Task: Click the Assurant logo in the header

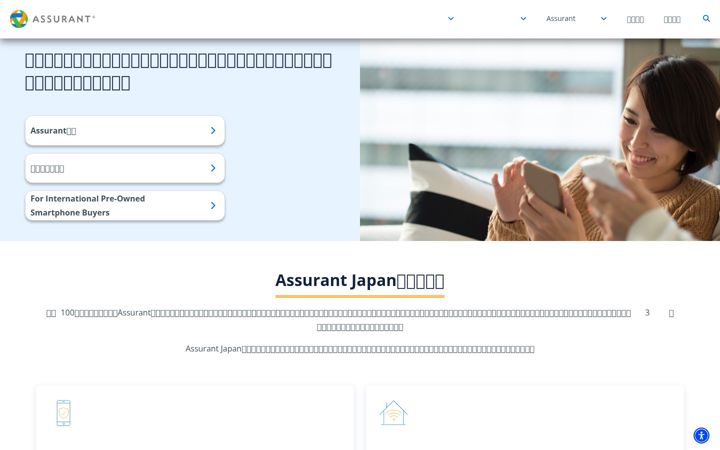Action: coord(52,19)
